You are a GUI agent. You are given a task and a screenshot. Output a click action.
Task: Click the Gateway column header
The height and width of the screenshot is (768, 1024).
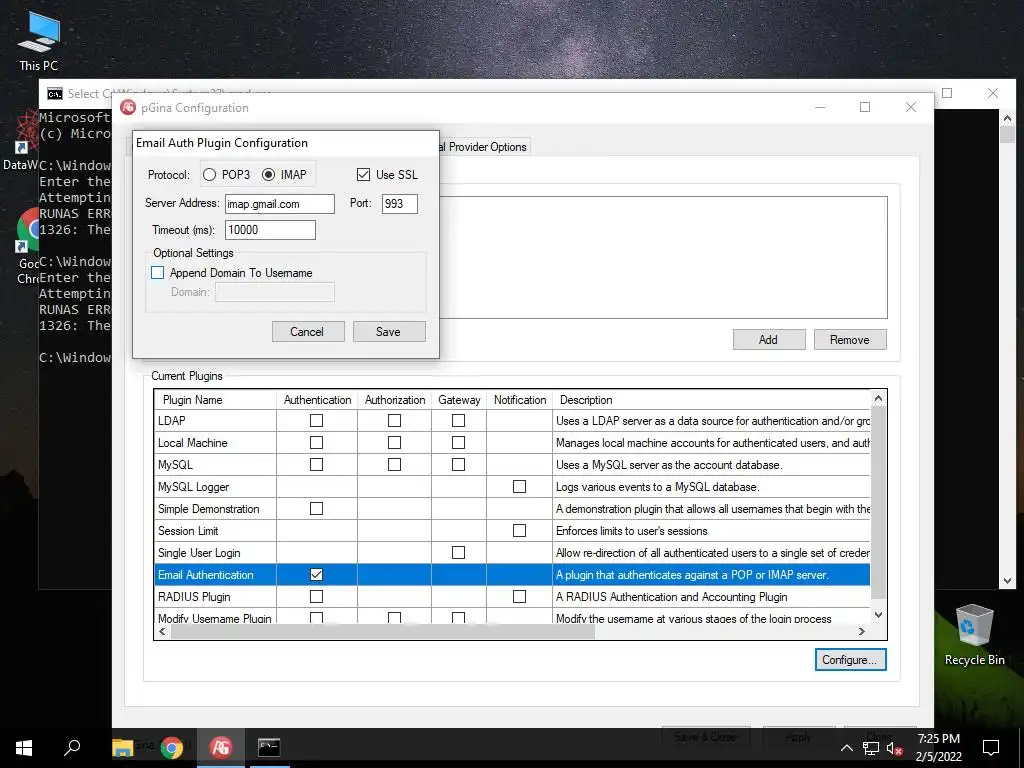click(459, 400)
